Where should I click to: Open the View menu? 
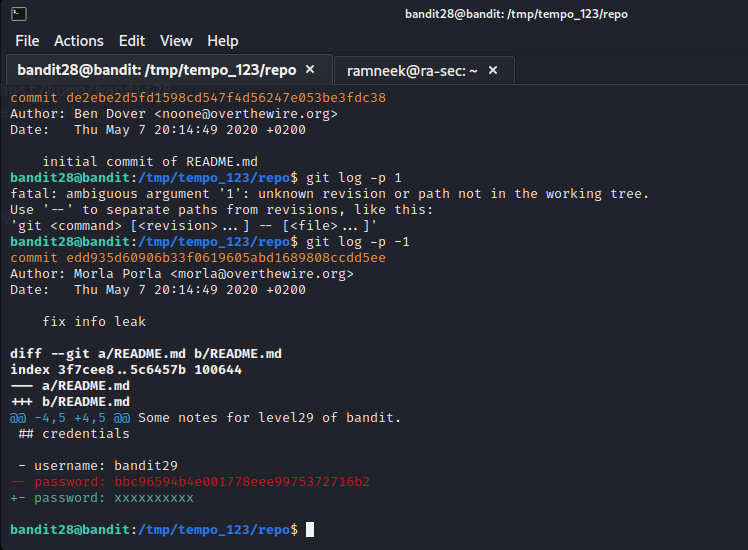[176, 41]
